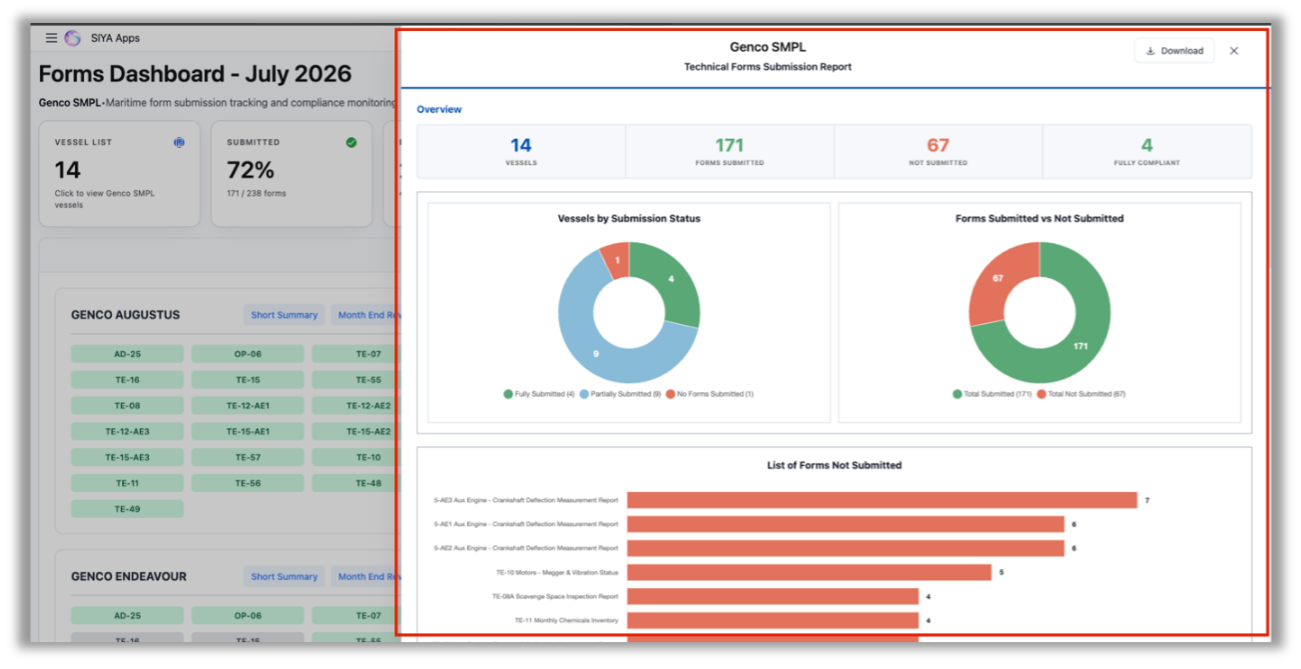Click the Forms Dashboard - July 2026 title

click(195, 74)
